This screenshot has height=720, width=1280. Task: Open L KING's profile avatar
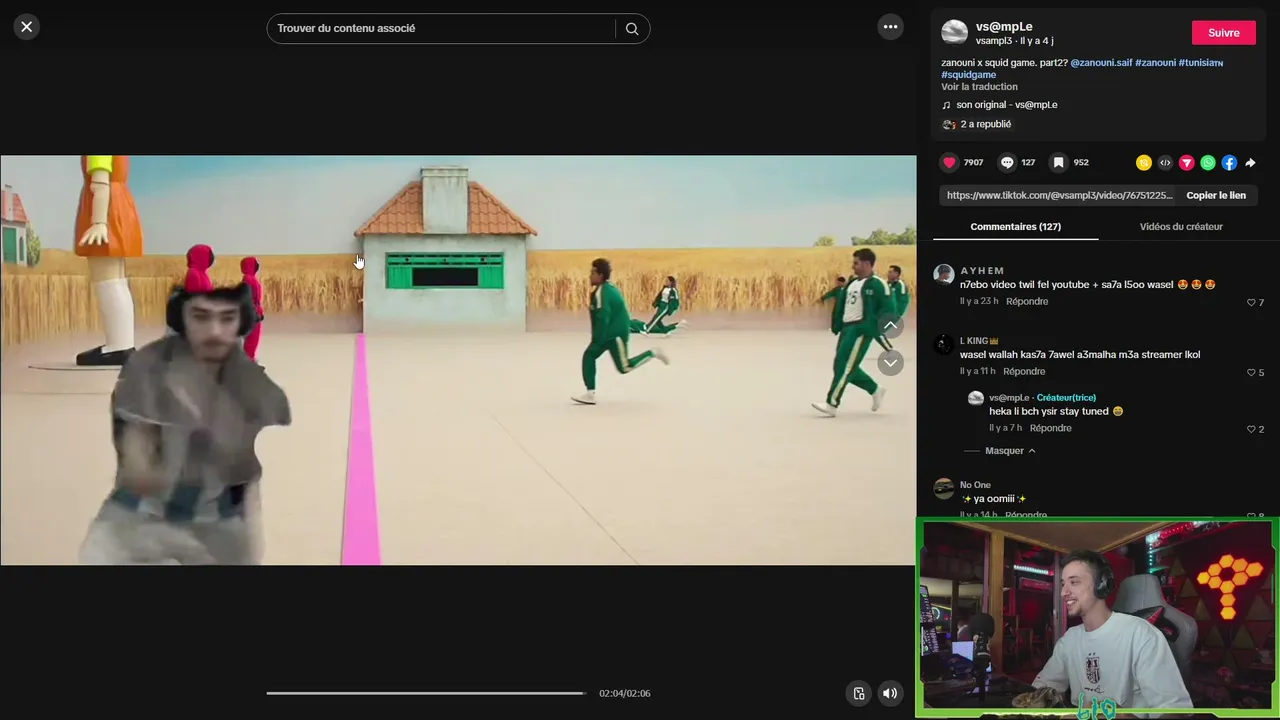943,345
